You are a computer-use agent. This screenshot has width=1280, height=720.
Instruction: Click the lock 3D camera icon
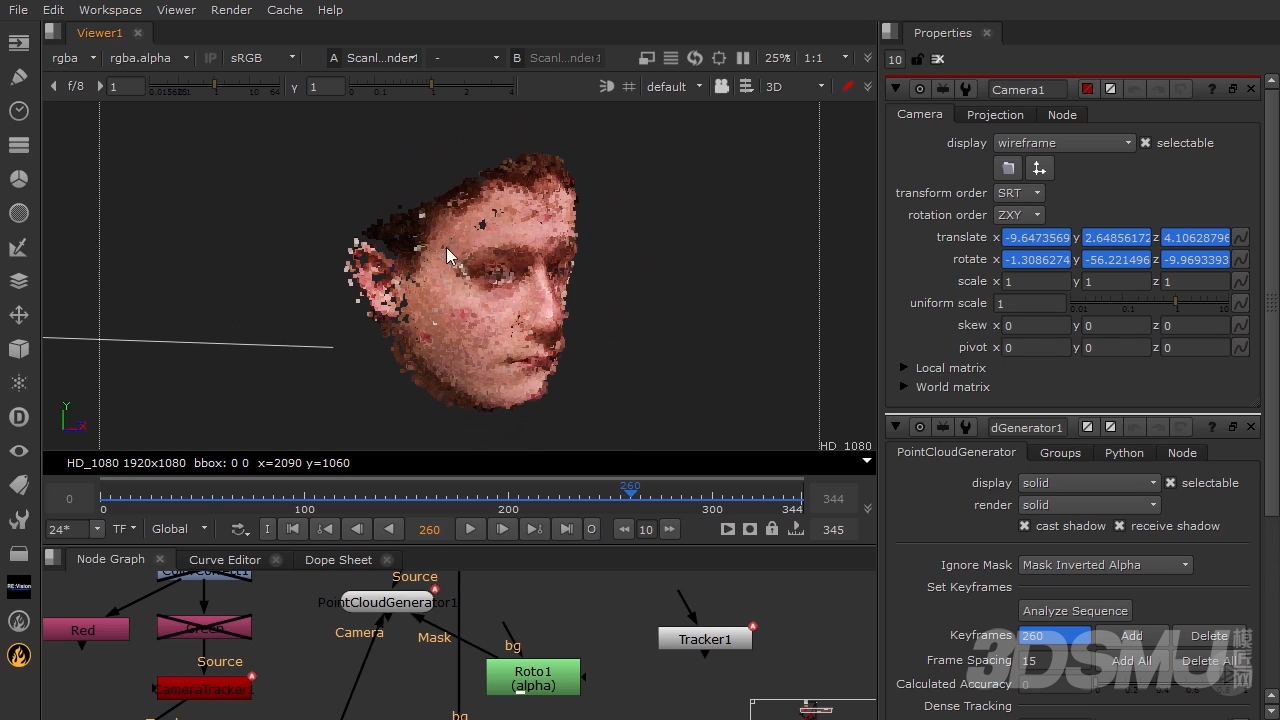pos(722,86)
